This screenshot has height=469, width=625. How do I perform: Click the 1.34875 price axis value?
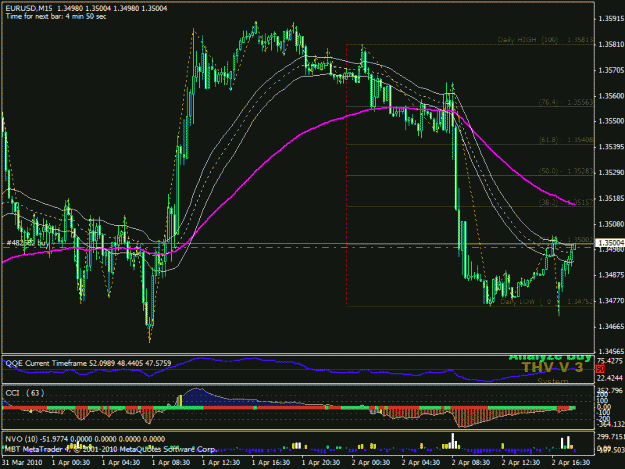pos(611,275)
